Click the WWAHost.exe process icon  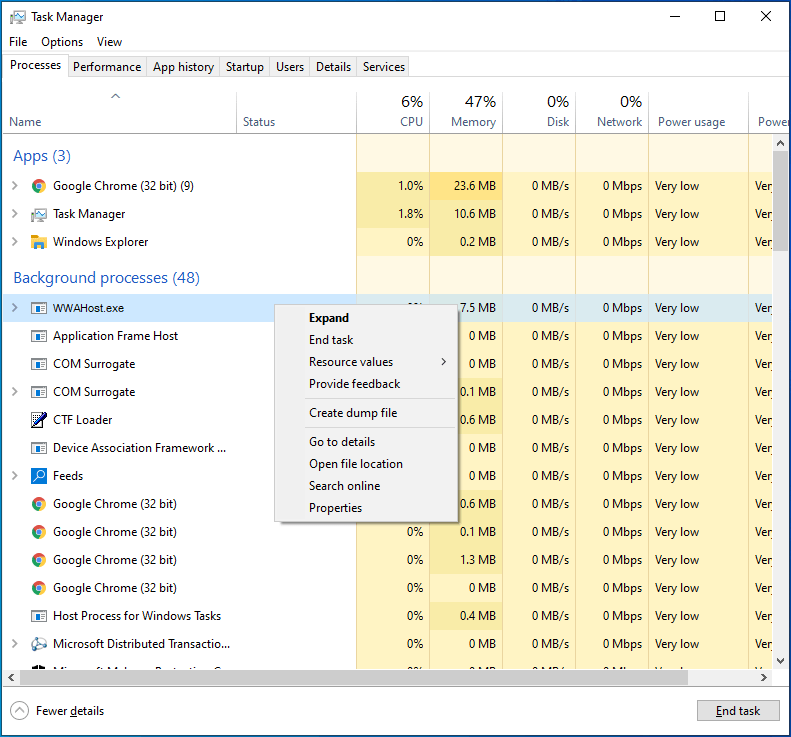[x=39, y=308]
